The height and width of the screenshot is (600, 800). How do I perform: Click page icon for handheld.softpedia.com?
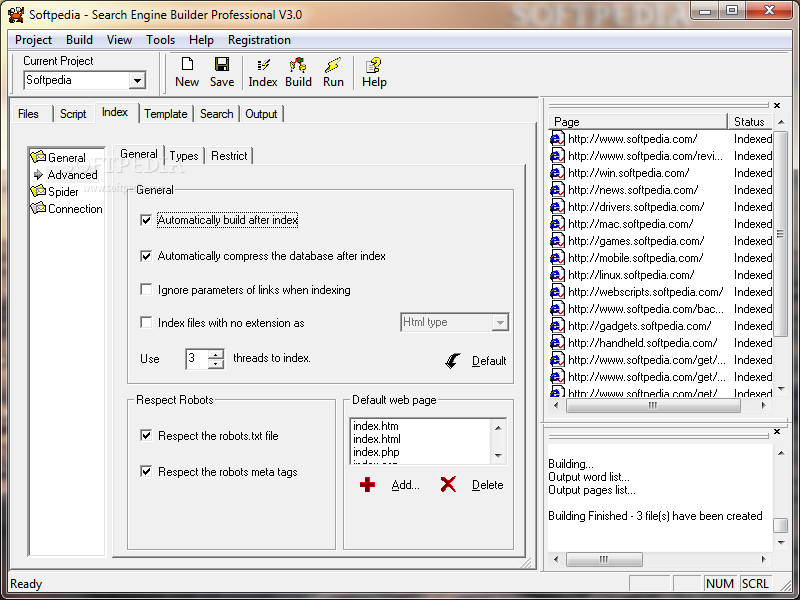pyautogui.click(x=557, y=343)
